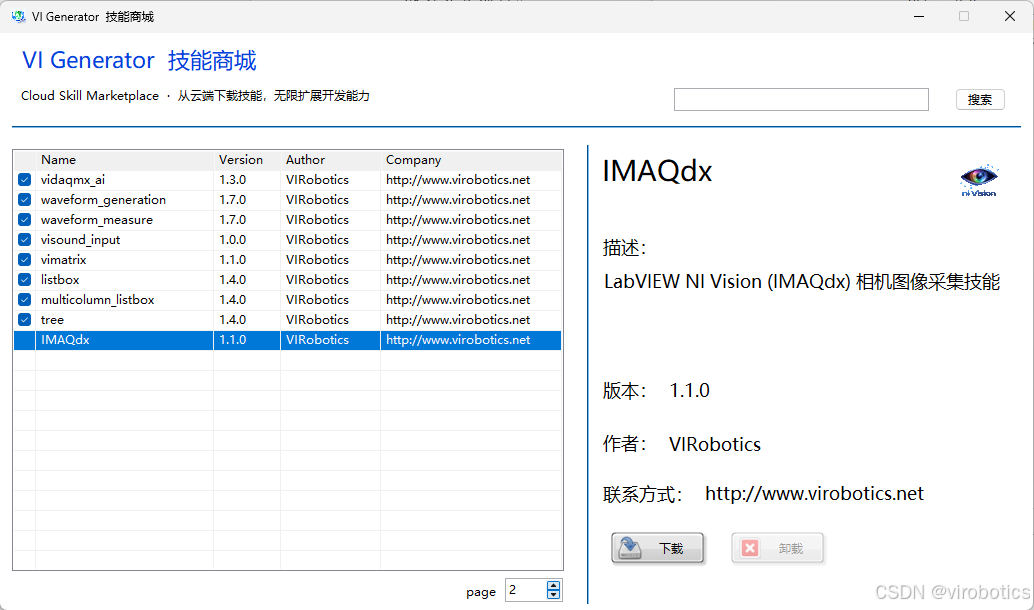Image resolution: width=1034 pixels, height=610 pixels.
Task: Select the highlighted IMAQdx row name
Action: click(x=65, y=340)
